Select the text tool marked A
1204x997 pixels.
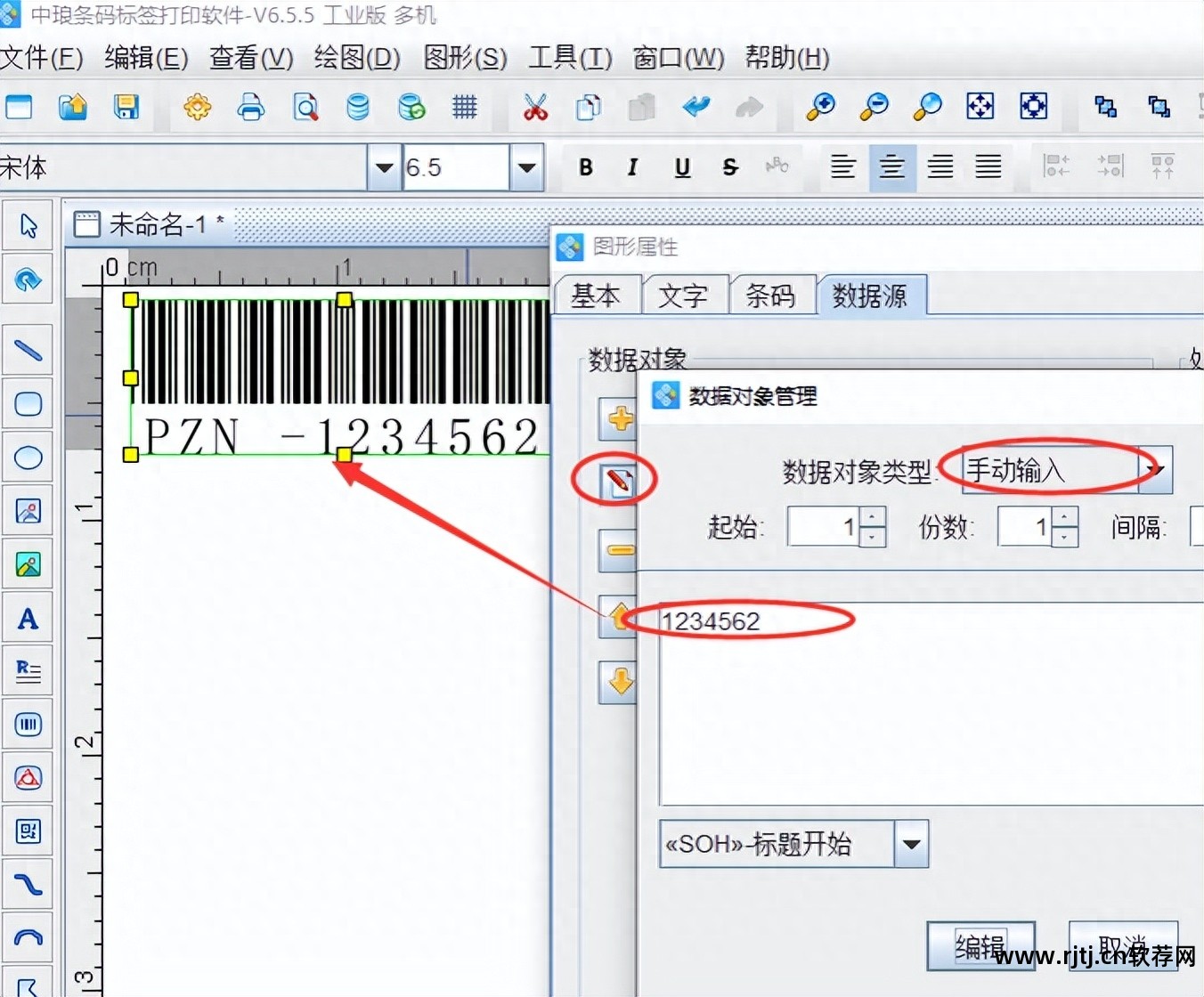[x=28, y=618]
